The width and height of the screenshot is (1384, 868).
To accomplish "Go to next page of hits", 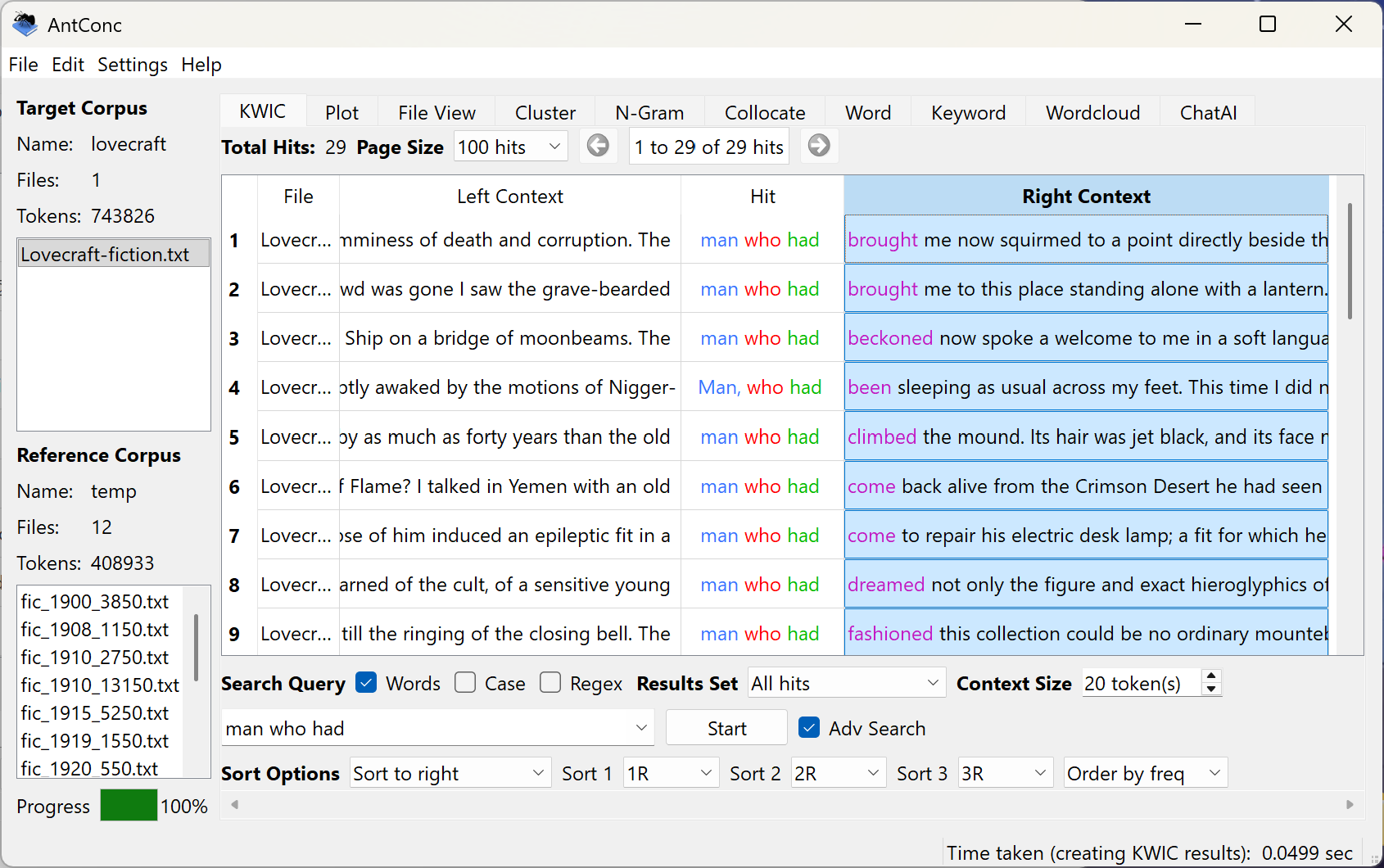I will coord(818,146).
